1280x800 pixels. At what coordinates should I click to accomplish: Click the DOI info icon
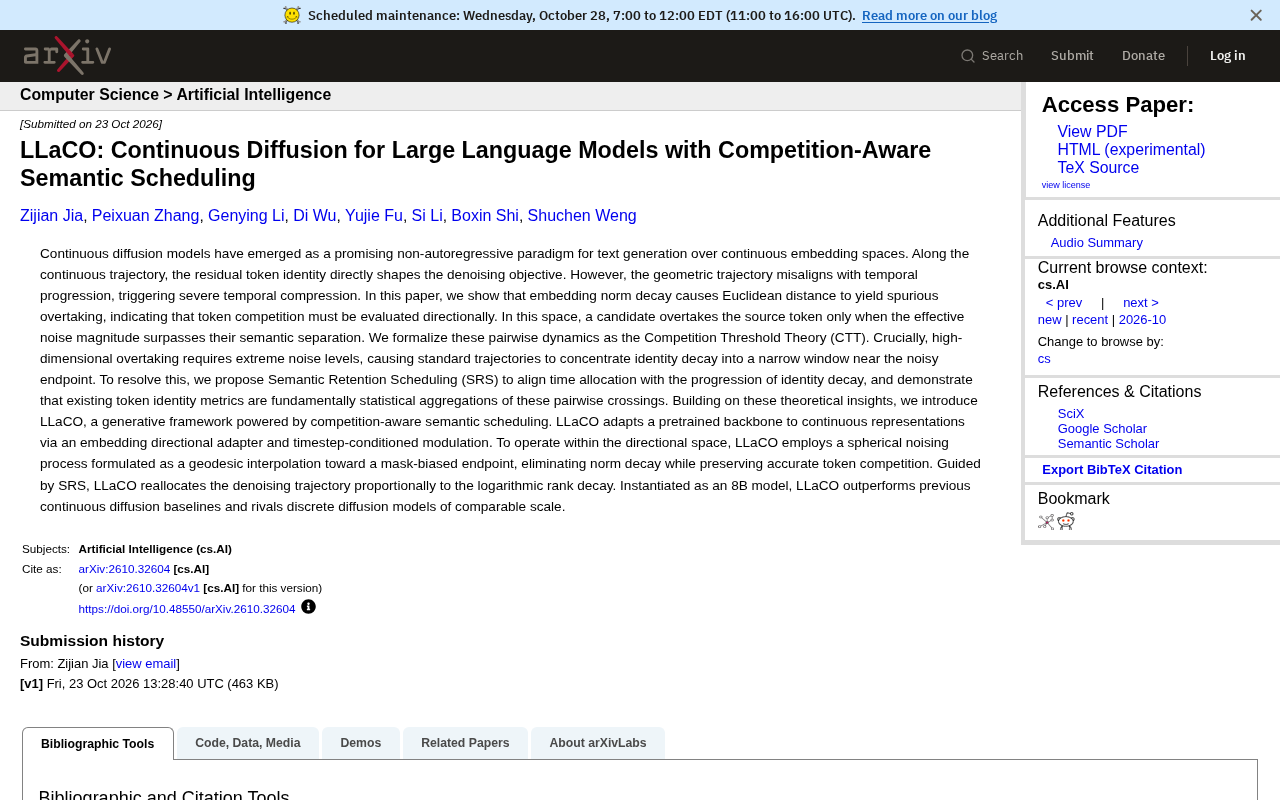point(308,607)
